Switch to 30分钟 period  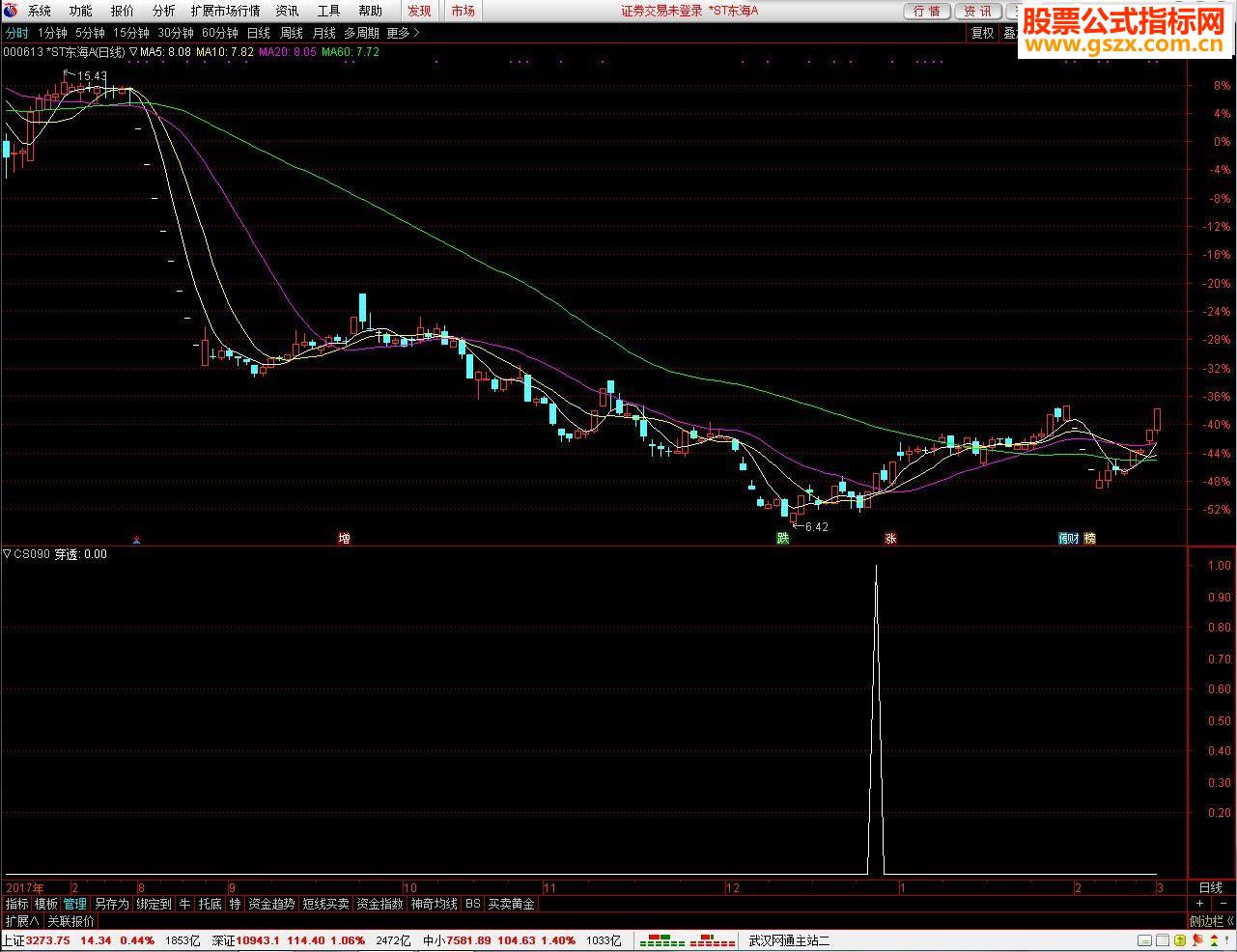click(176, 32)
